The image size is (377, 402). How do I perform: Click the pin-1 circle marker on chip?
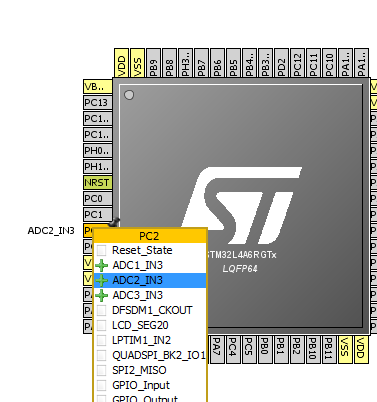coord(129,95)
